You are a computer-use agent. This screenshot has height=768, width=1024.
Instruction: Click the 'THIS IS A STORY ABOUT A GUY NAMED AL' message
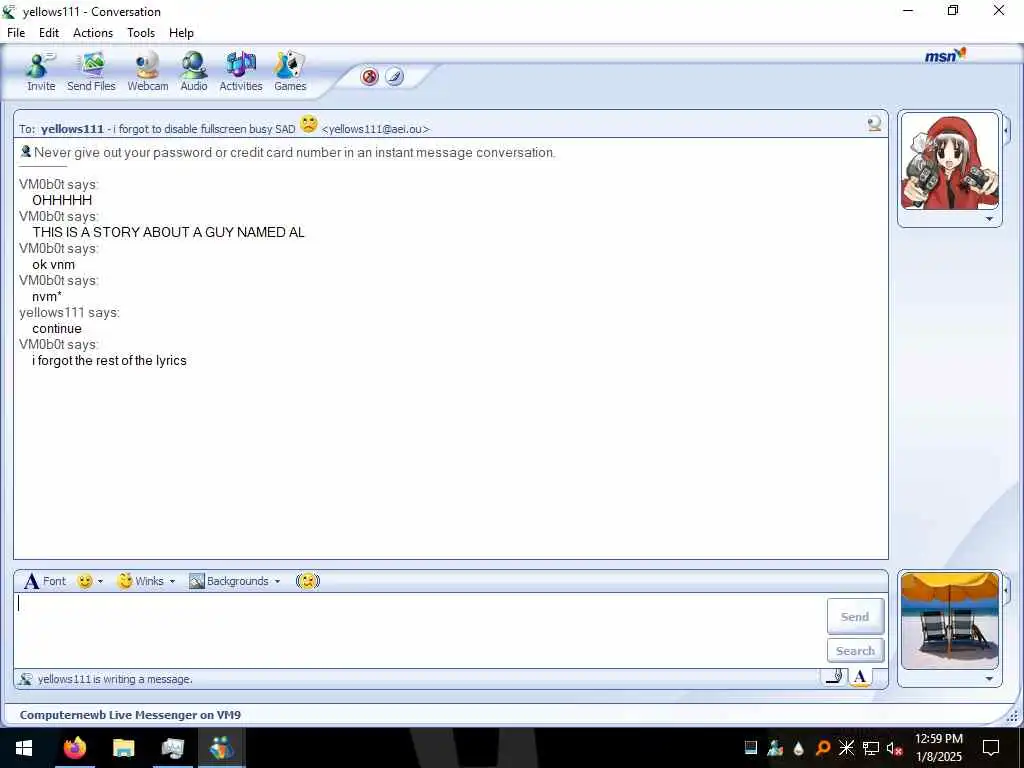(168, 232)
